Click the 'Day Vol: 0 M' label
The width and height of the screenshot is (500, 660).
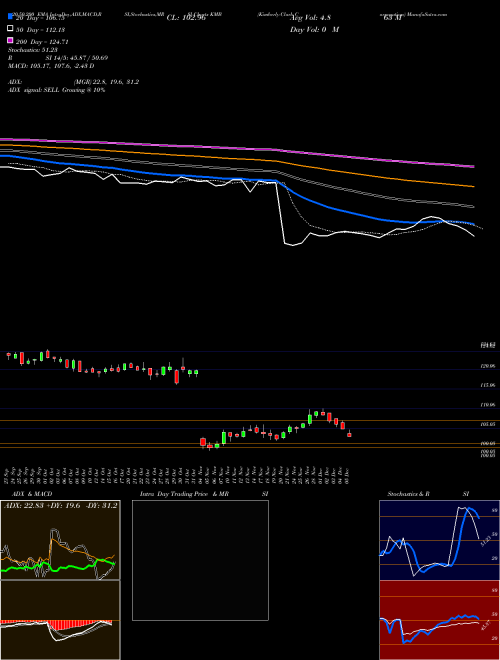pyautogui.click(x=314, y=29)
